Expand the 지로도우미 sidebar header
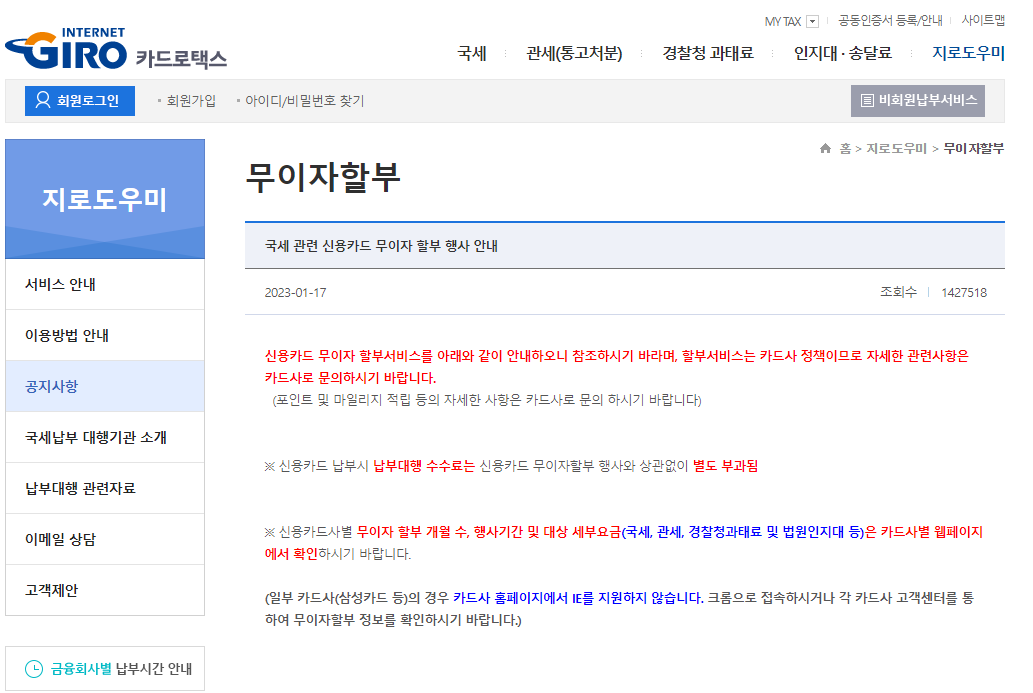The image size is (1033, 693). [105, 198]
